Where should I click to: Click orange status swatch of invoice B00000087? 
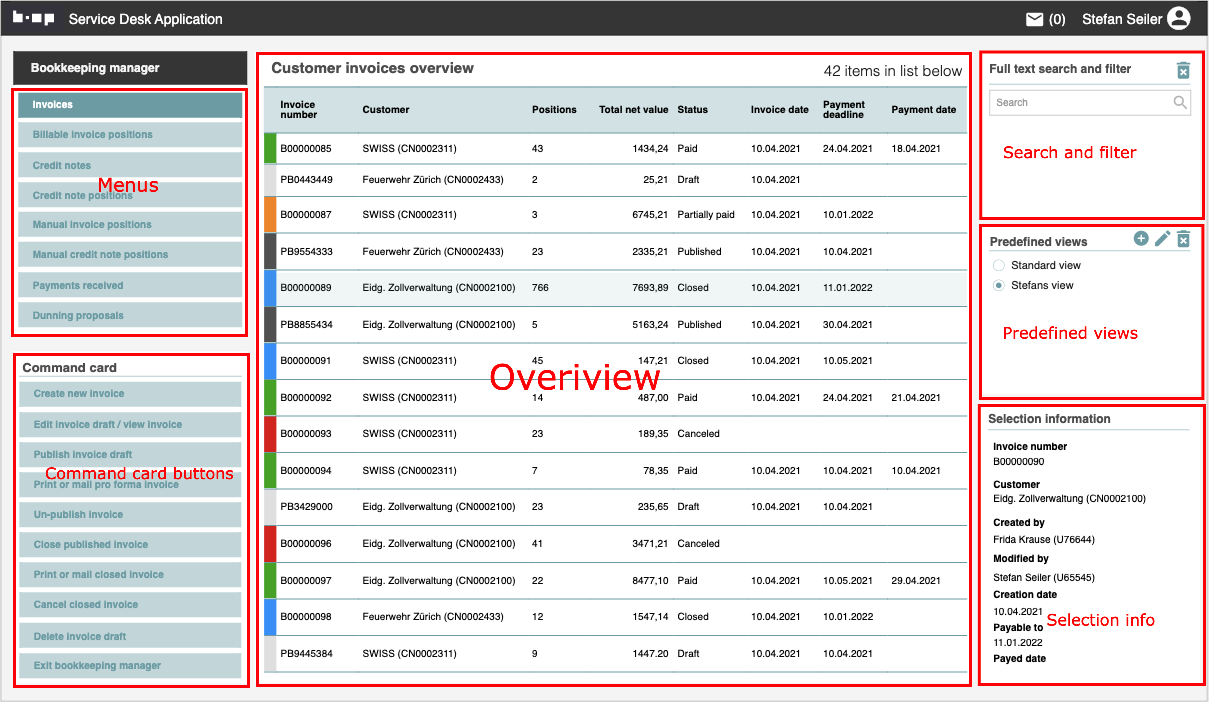[270, 215]
